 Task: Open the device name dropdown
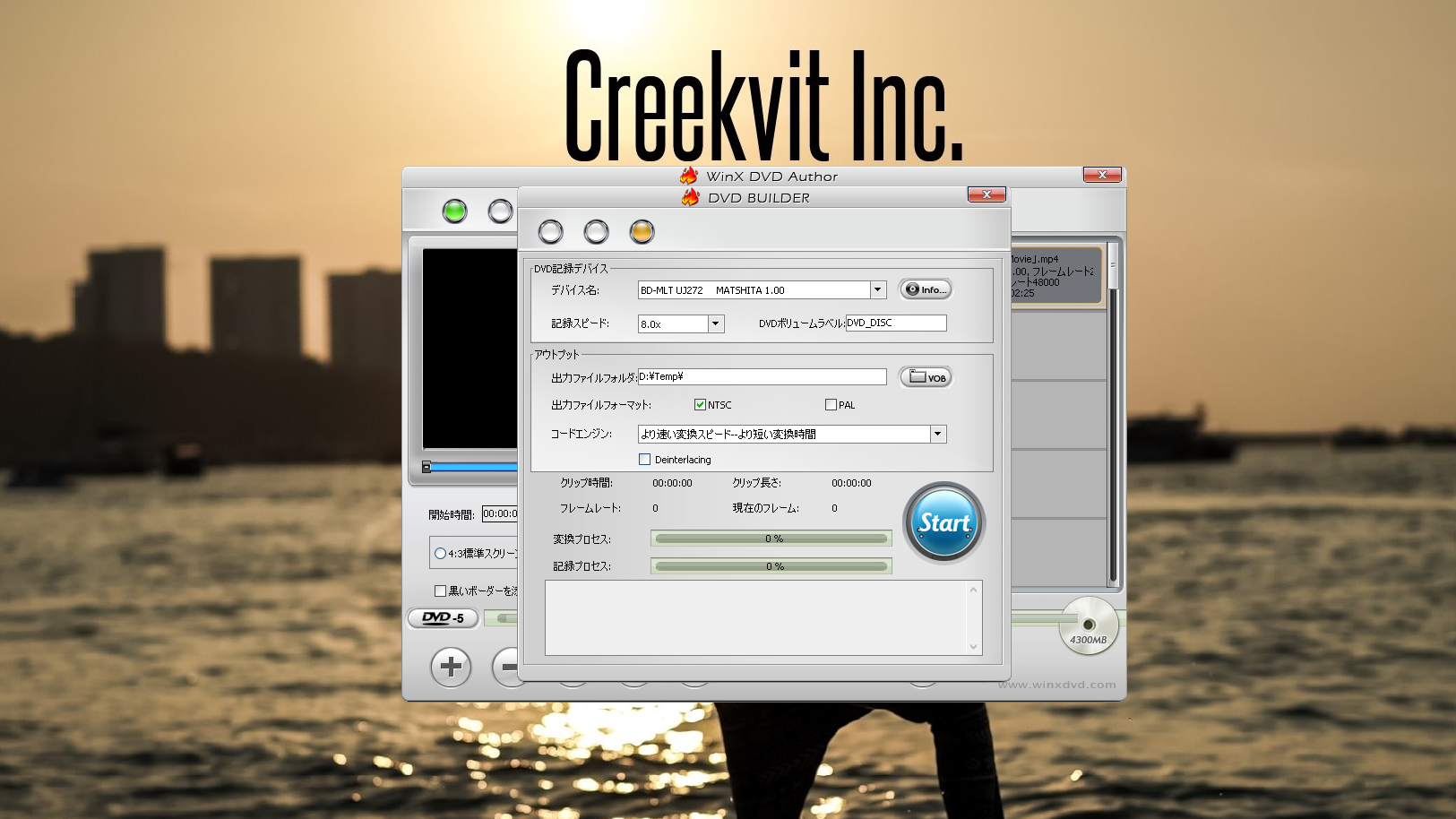878,289
